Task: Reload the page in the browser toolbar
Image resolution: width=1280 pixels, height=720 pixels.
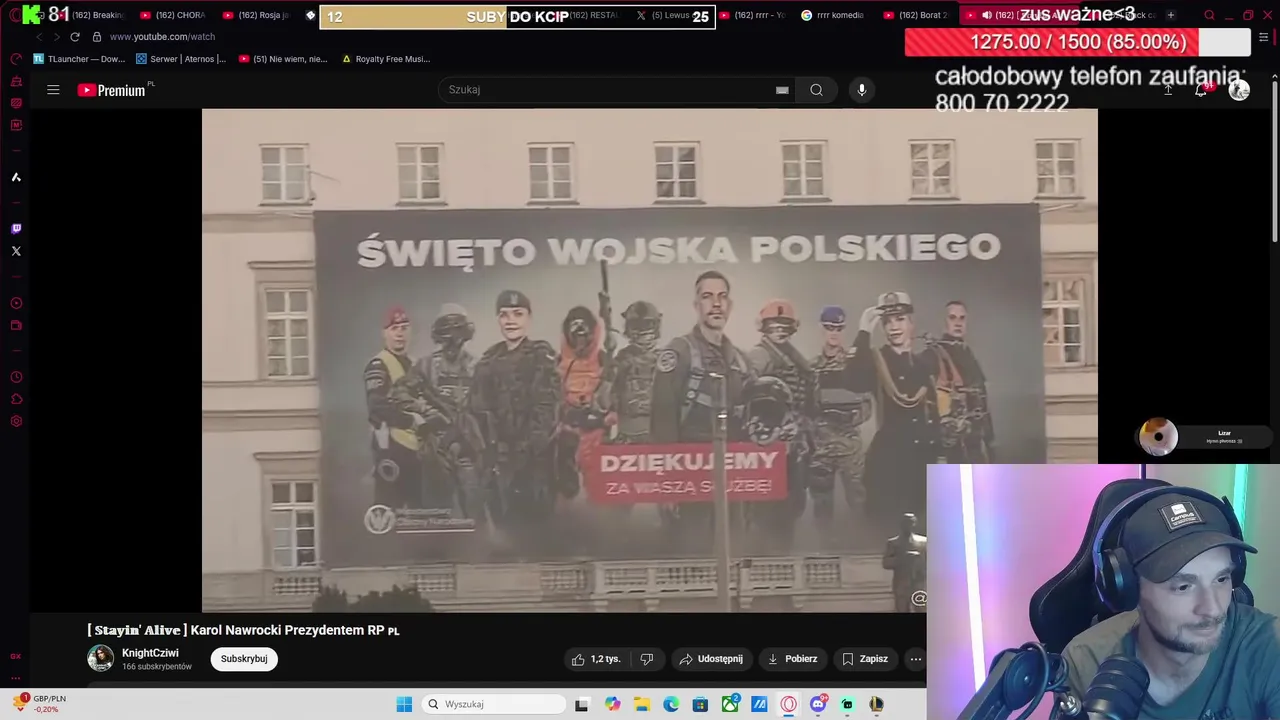Action: [x=74, y=36]
